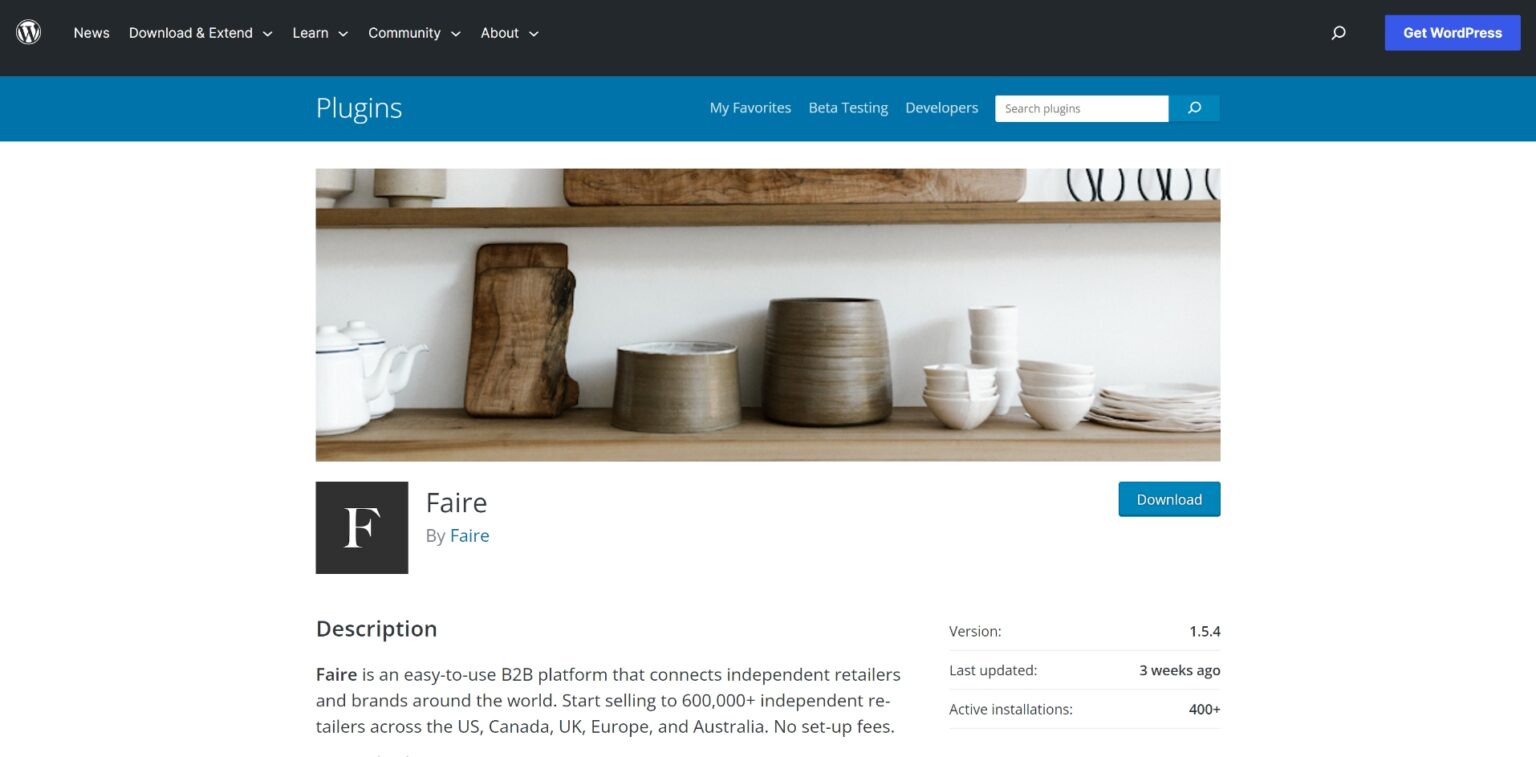Open the site search magnifier icon
1536x757 pixels.
pyautogui.click(x=1338, y=33)
